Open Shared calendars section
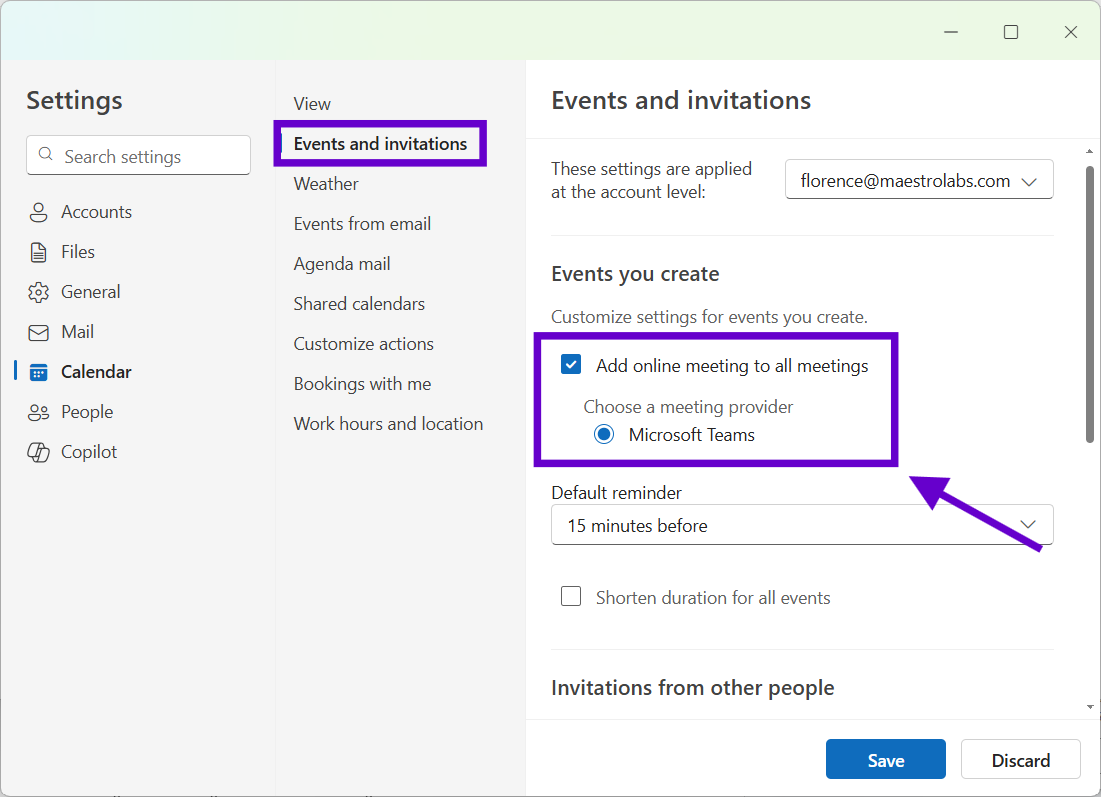The width and height of the screenshot is (1101, 797). pyautogui.click(x=359, y=304)
